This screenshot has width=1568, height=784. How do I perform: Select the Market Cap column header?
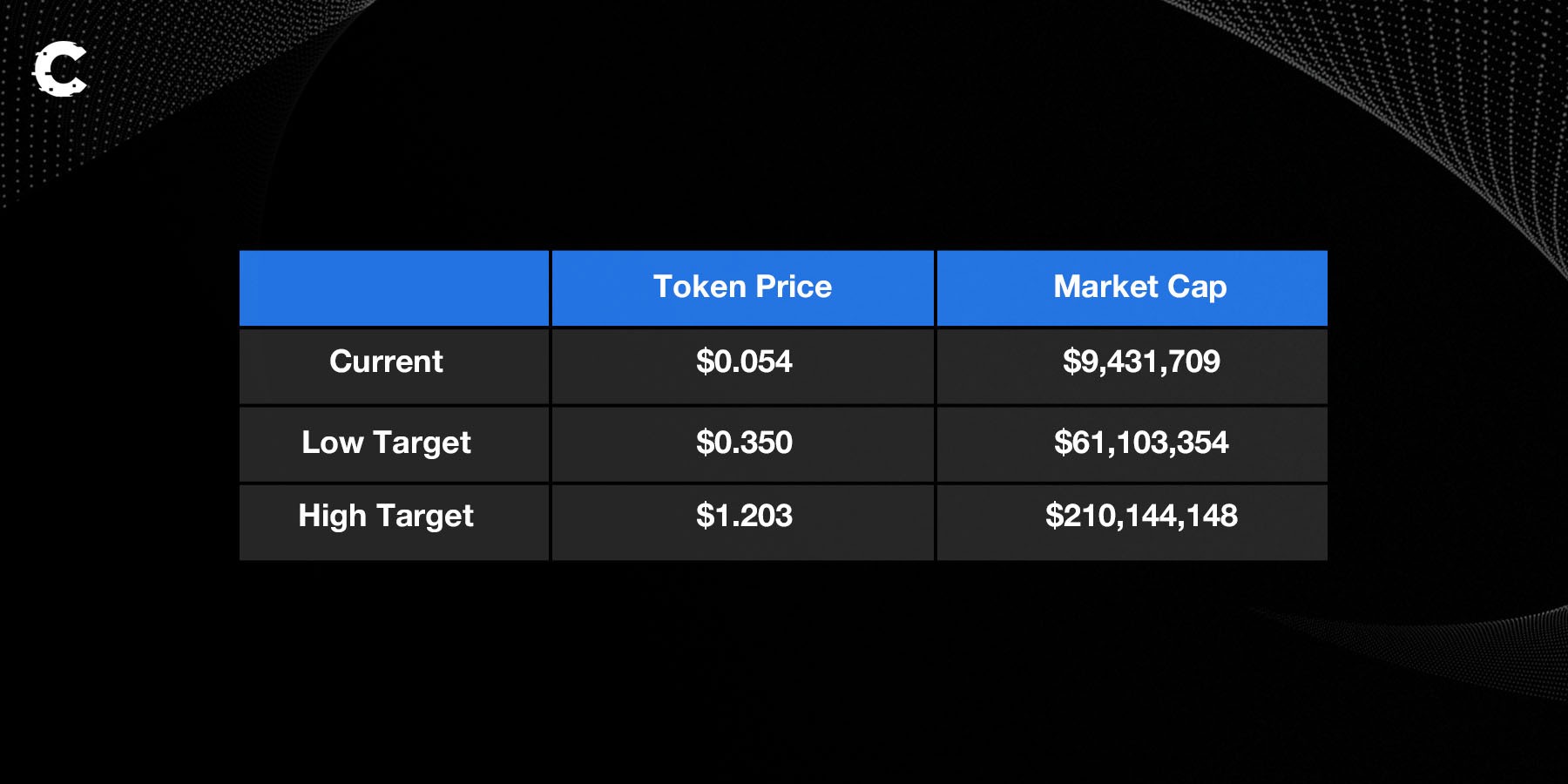coord(1139,287)
